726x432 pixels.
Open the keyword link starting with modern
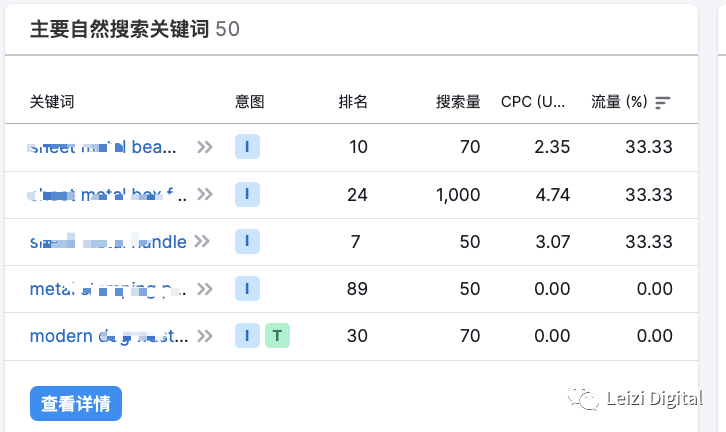(108, 336)
